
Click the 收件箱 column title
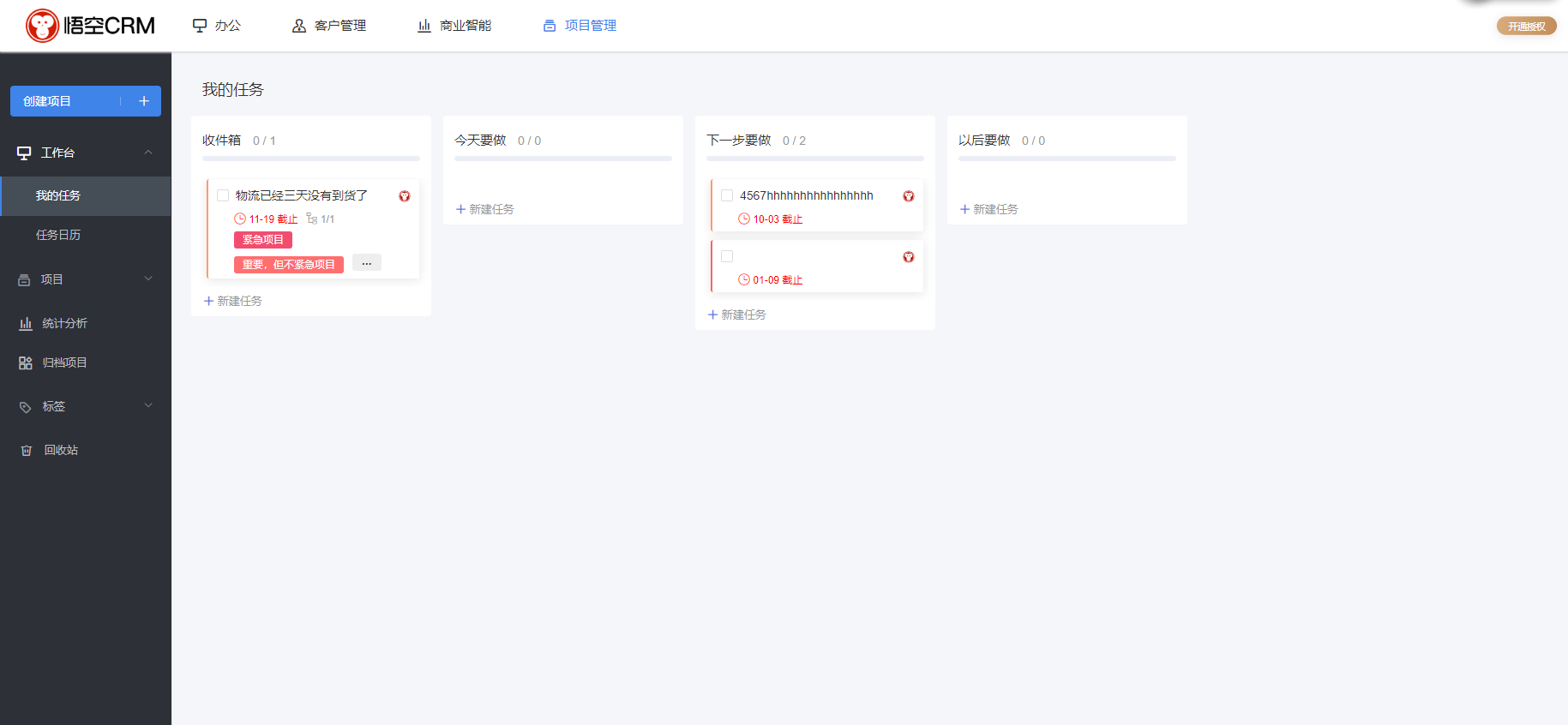pyautogui.click(x=221, y=140)
